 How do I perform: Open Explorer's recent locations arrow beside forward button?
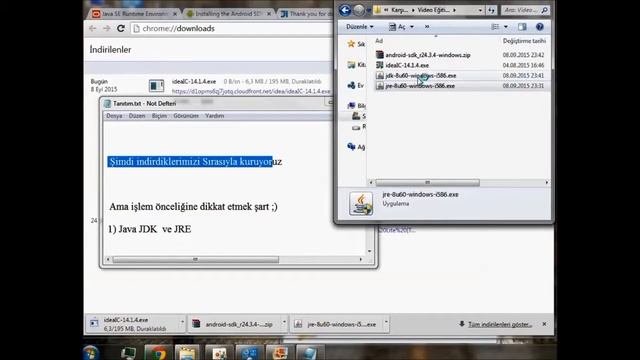pos(369,11)
